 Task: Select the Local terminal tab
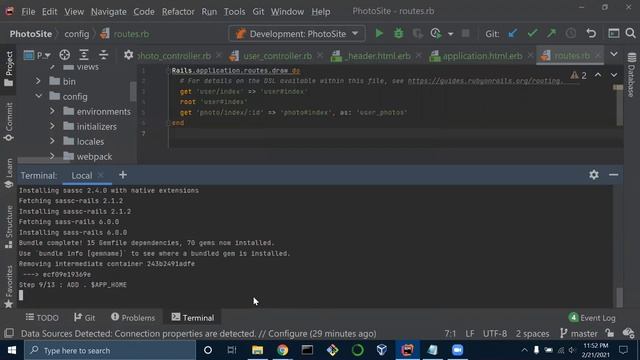[82, 175]
